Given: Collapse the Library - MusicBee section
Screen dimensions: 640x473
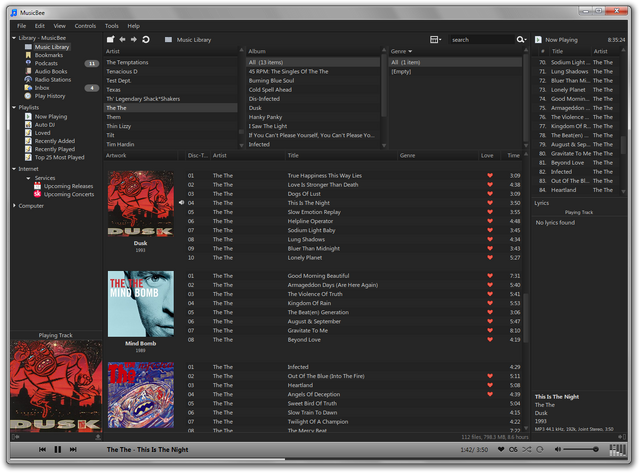Looking at the screenshot, I should coord(14,38).
